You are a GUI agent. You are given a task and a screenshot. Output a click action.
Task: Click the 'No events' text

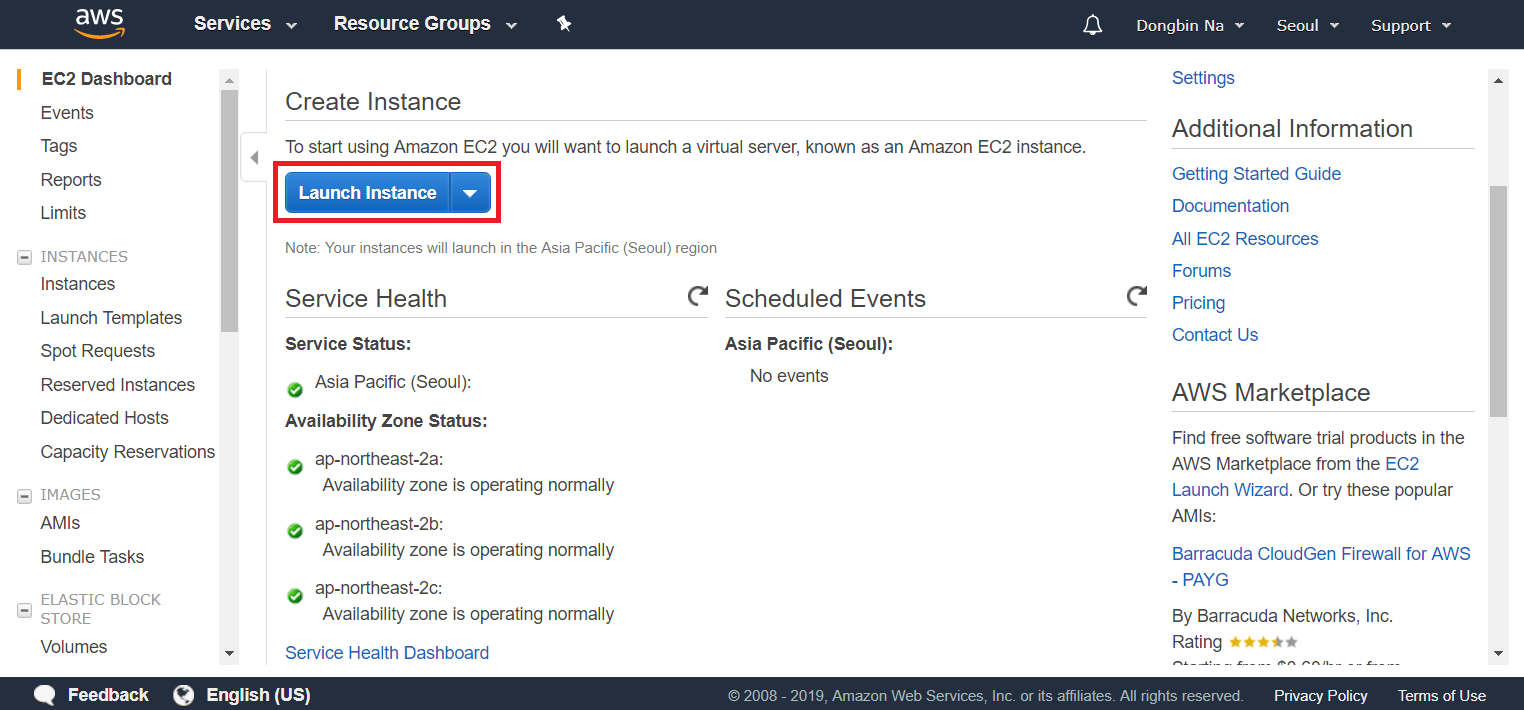(x=789, y=376)
